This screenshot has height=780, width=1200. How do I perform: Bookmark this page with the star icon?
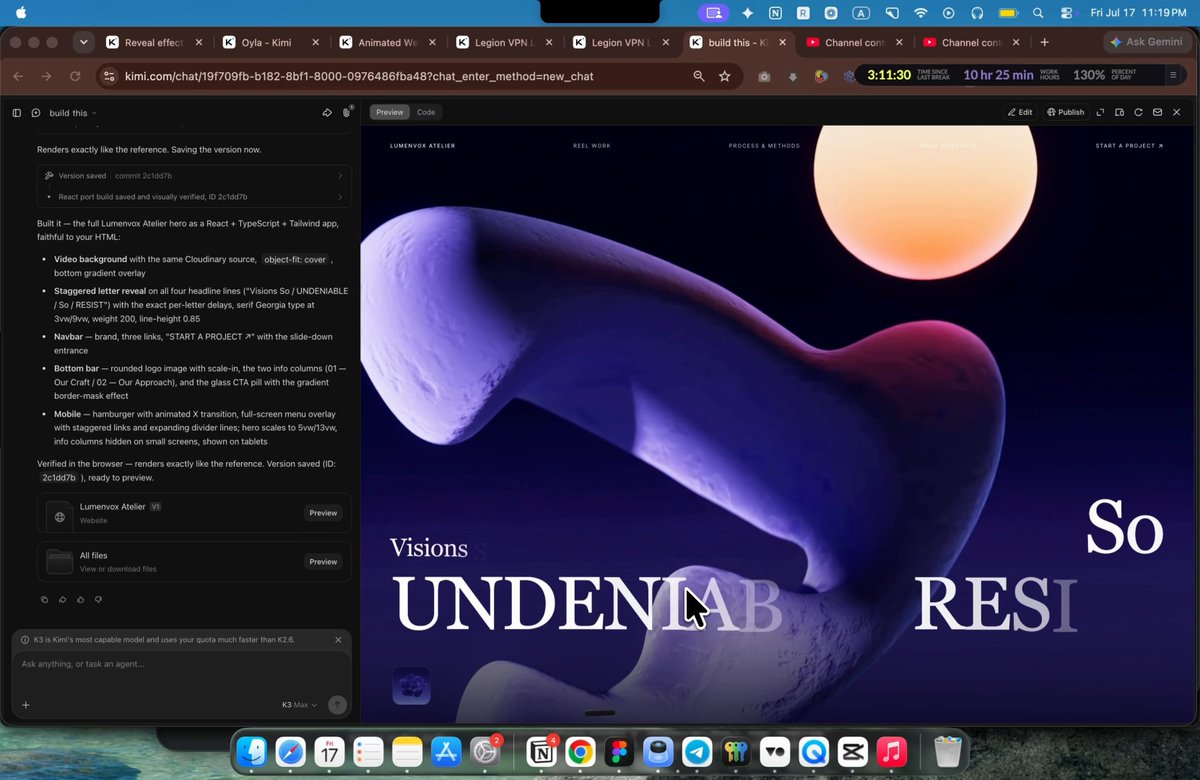(725, 76)
